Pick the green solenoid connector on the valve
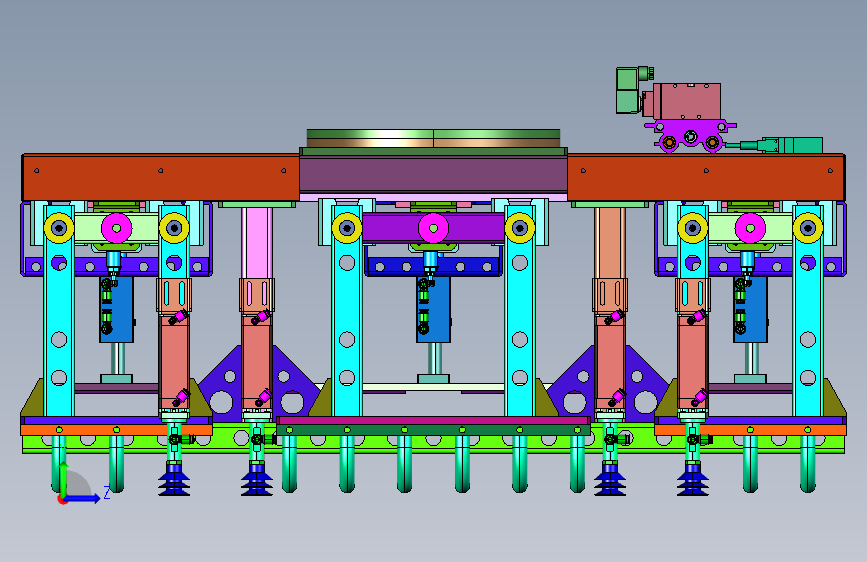This screenshot has width=867, height=562. tap(630, 90)
